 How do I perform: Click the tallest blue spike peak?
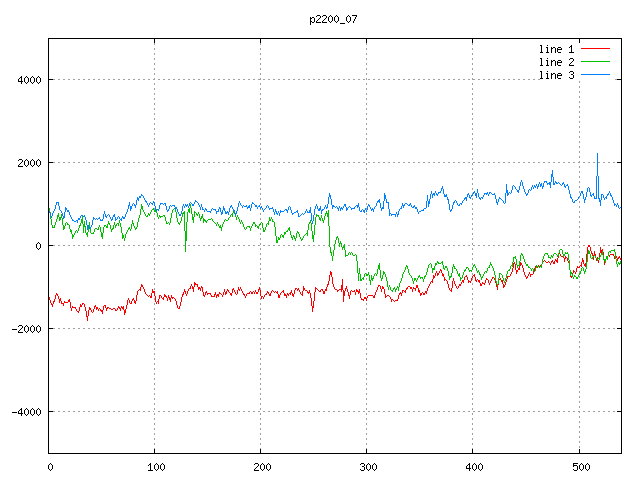pyautogui.click(x=597, y=154)
